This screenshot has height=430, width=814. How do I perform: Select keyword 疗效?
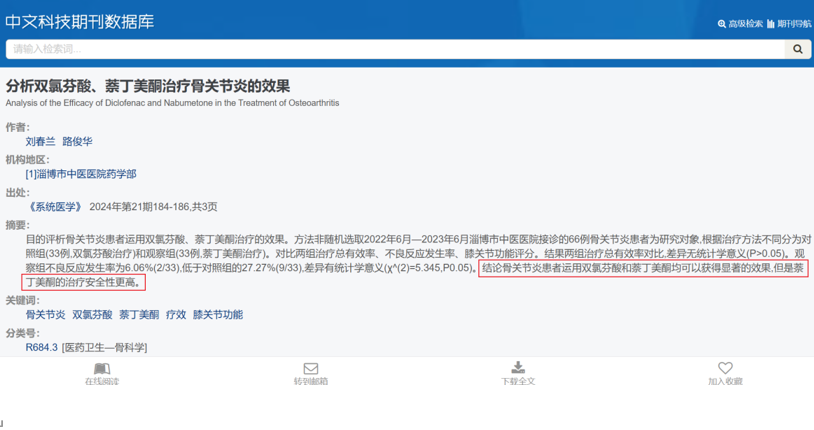click(x=176, y=315)
